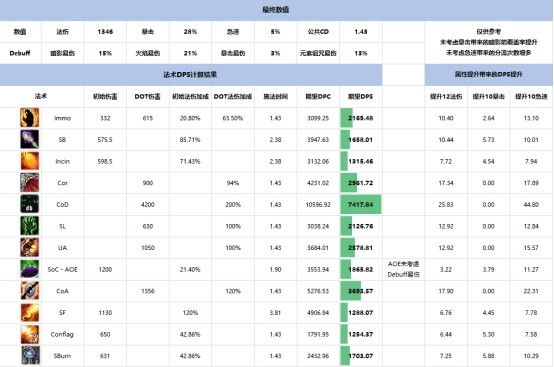This screenshot has height=367, width=554.
Task: Click the Immo spell icon
Action: pyautogui.click(x=30, y=118)
